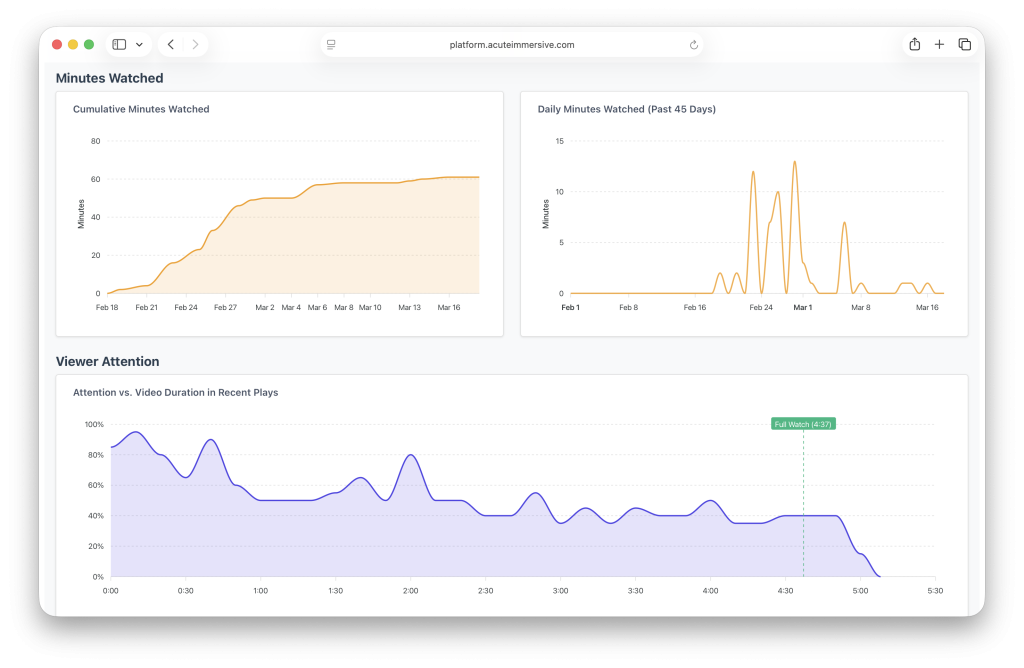Viewport: 1024px width, 668px height.
Task: Show the tab overview icon
Action: point(964,44)
